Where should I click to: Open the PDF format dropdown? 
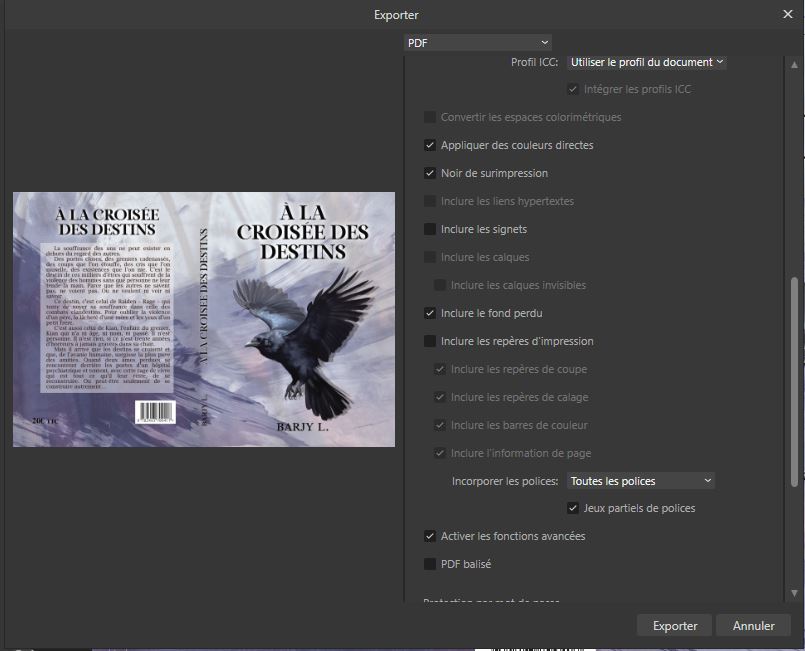tap(477, 43)
